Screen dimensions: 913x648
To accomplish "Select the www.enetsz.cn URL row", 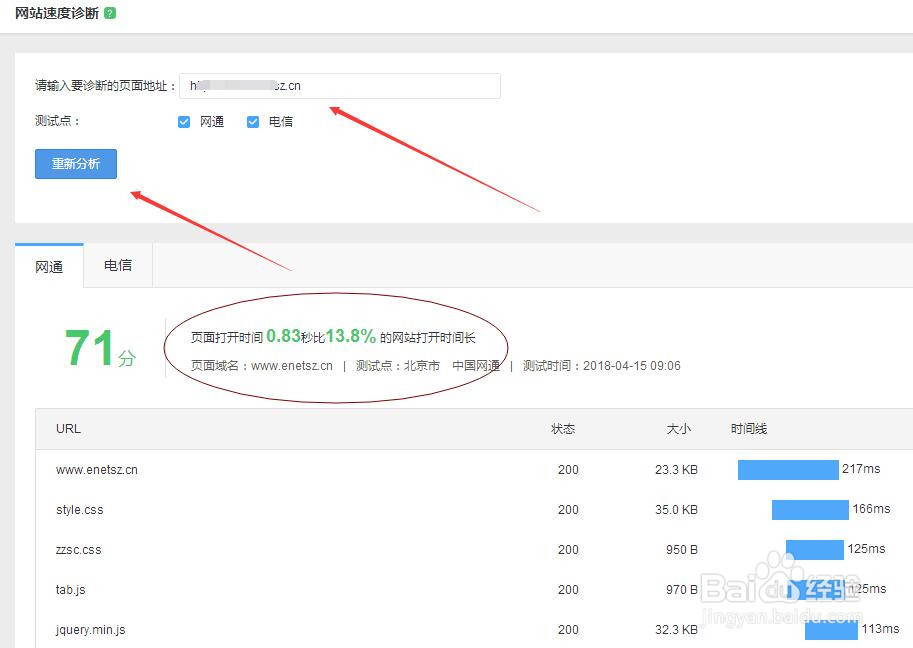I will point(474,470).
